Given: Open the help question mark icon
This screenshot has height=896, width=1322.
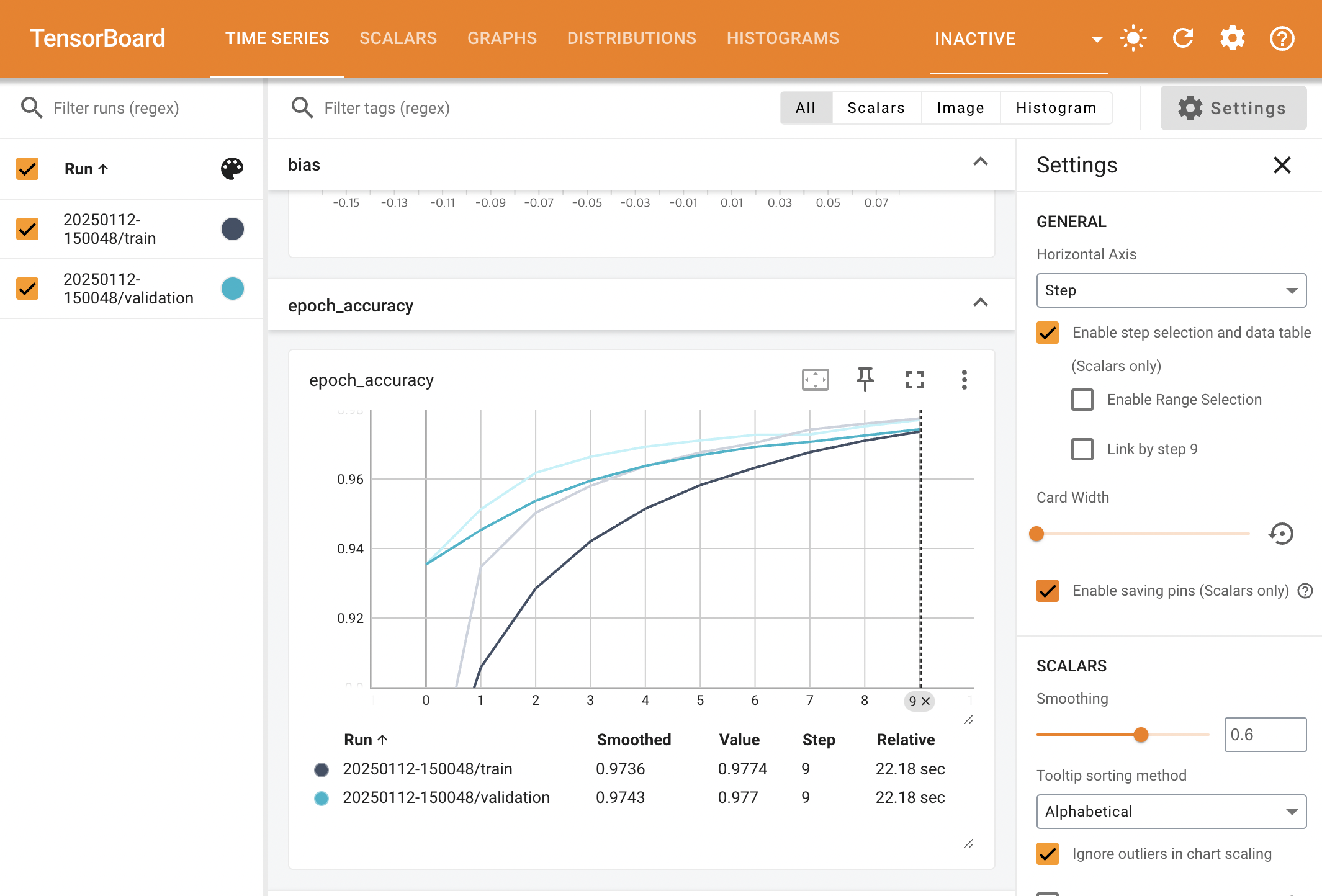Looking at the screenshot, I should coord(1282,38).
